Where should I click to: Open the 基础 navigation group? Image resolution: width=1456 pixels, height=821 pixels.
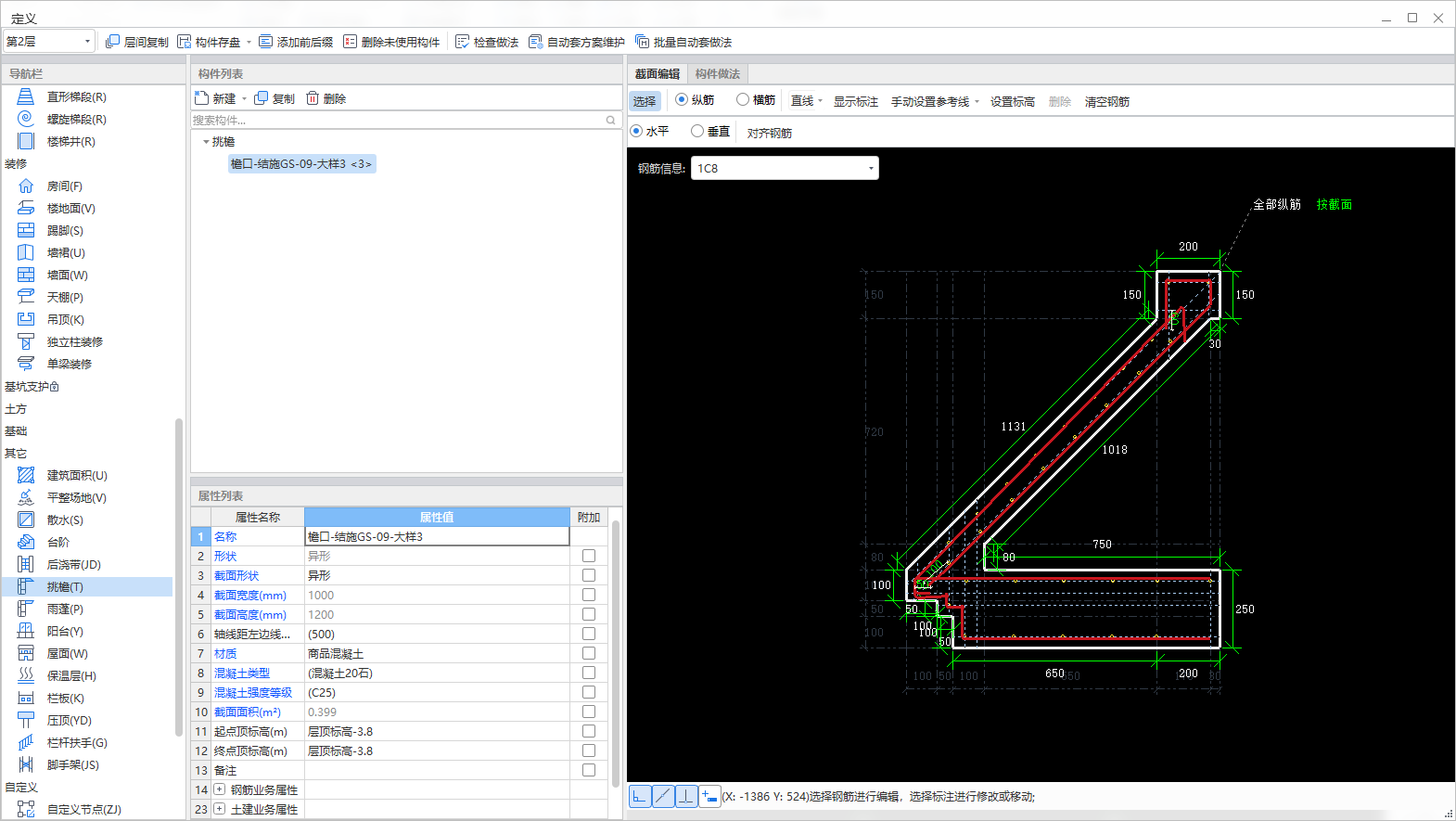coord(16,430)
